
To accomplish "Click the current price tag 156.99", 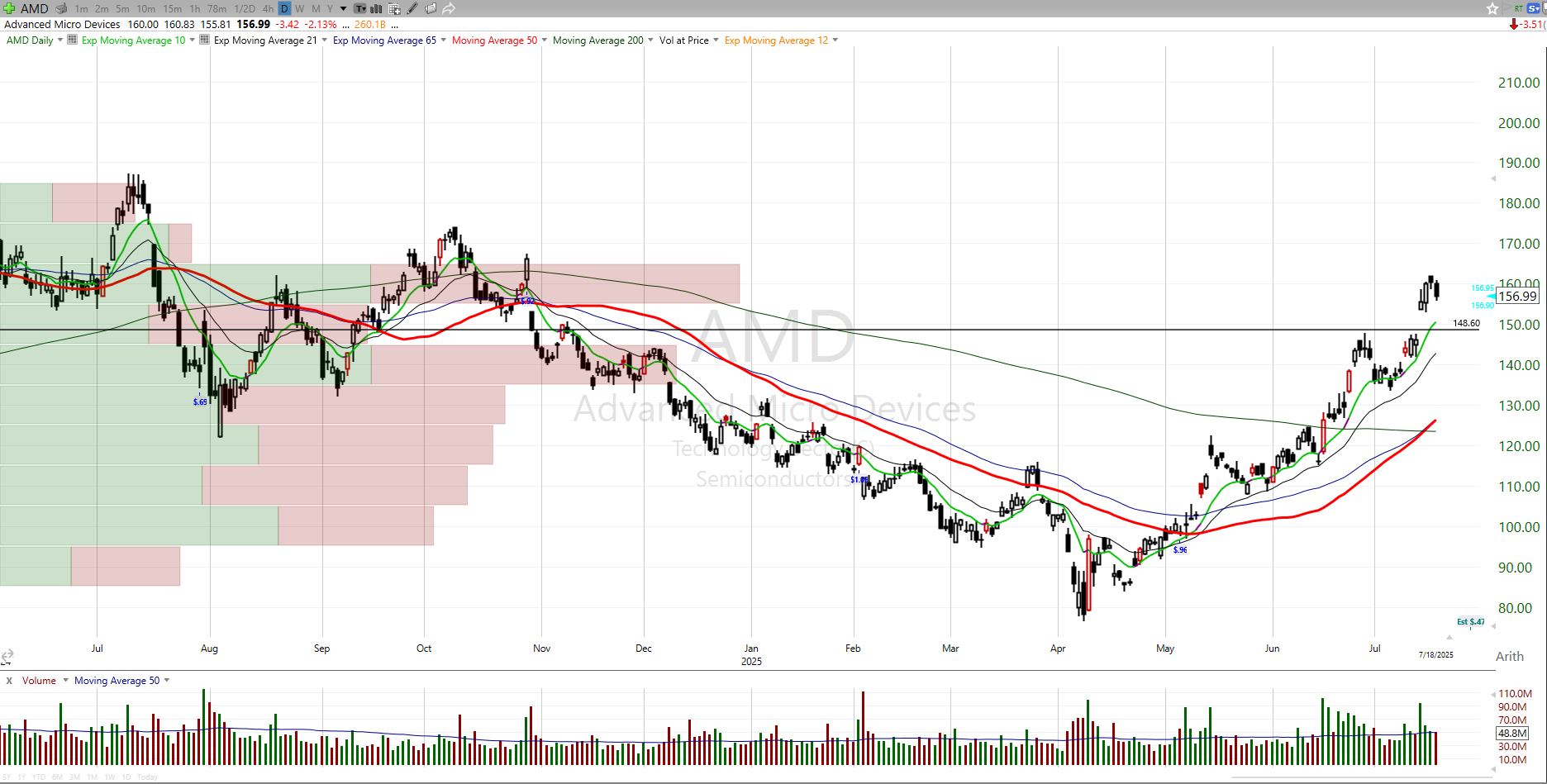I will tap(1518, 296).
